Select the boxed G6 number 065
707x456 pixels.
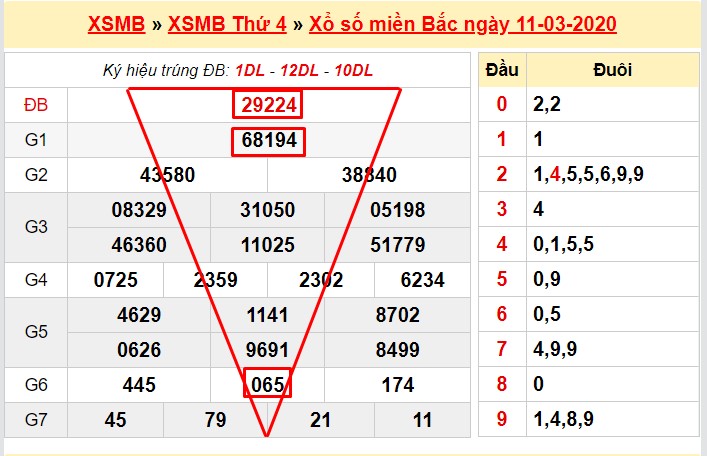point(268,383)
